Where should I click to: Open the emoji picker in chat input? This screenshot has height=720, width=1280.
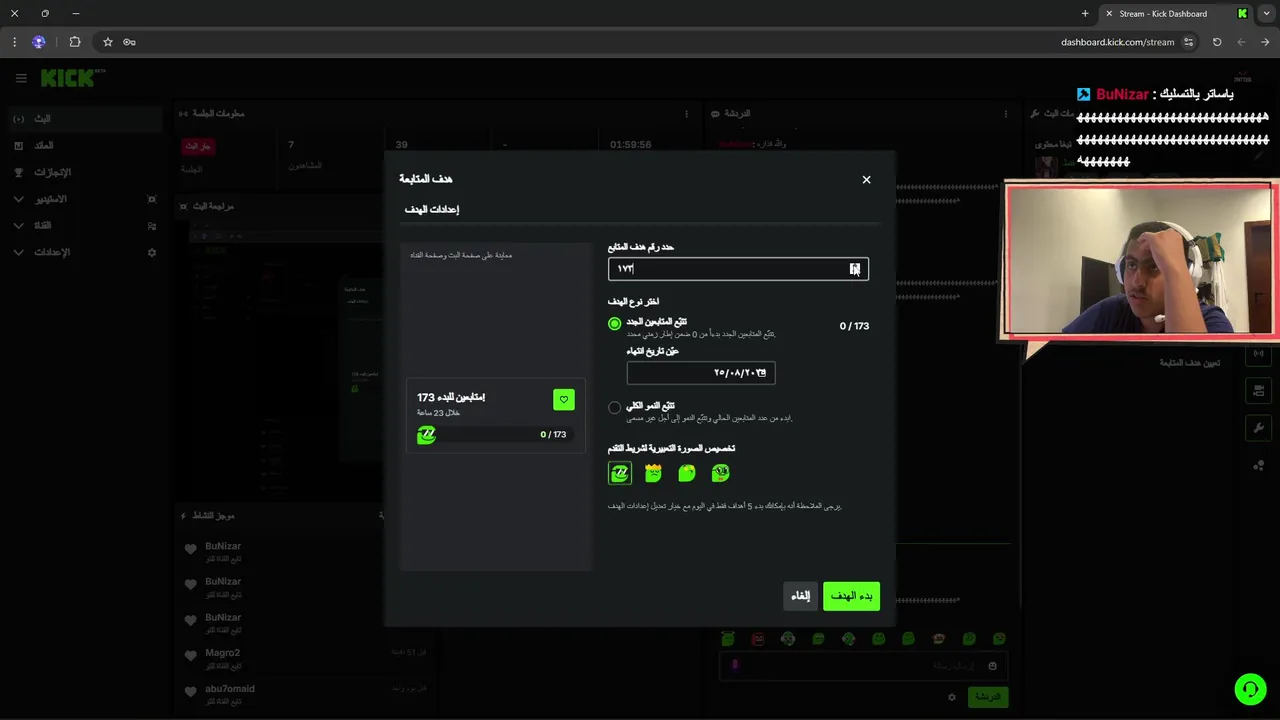[992, 666]
